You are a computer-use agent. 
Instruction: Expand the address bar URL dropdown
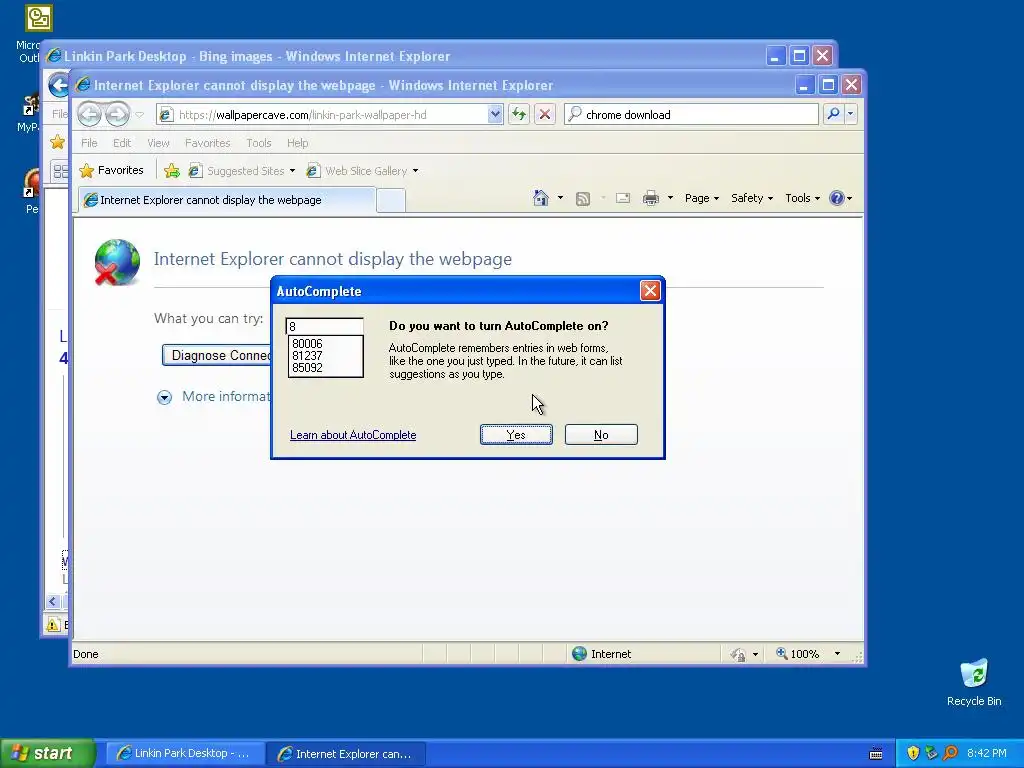pyautogui.click(x=495, y=115)
